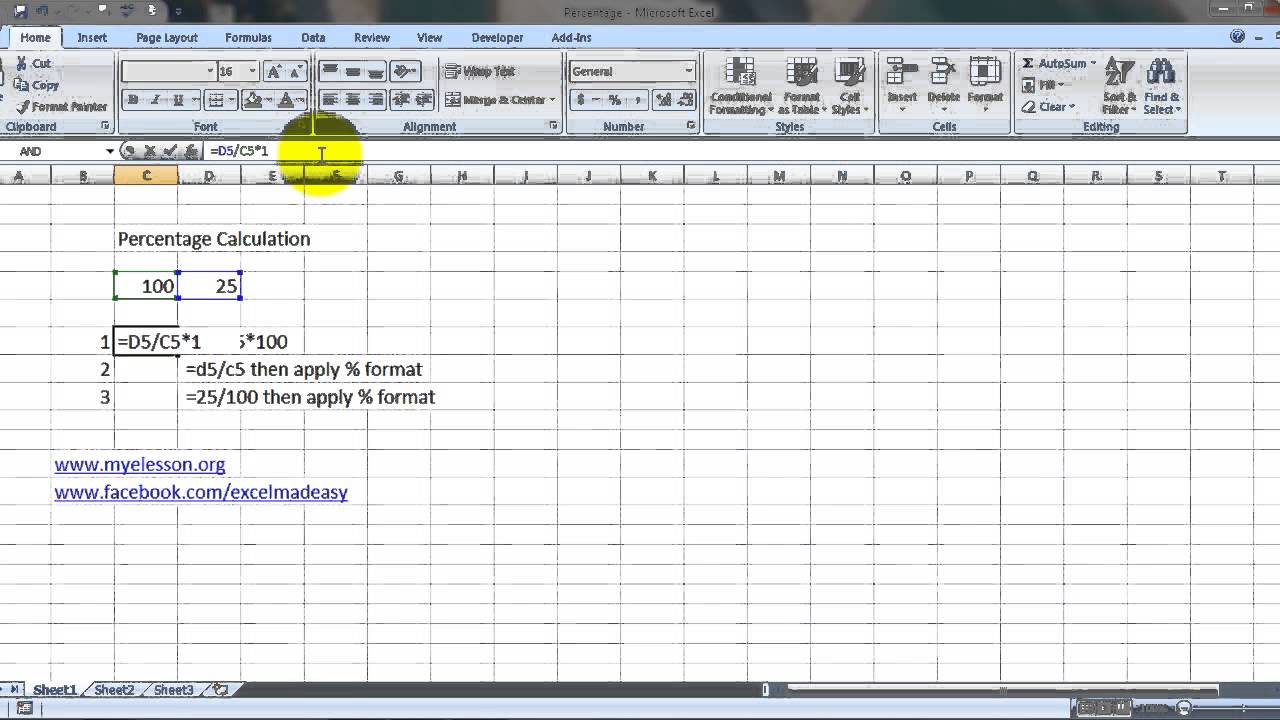Expand the General number format dropdown
The image size is (1280, 720).
689,71
